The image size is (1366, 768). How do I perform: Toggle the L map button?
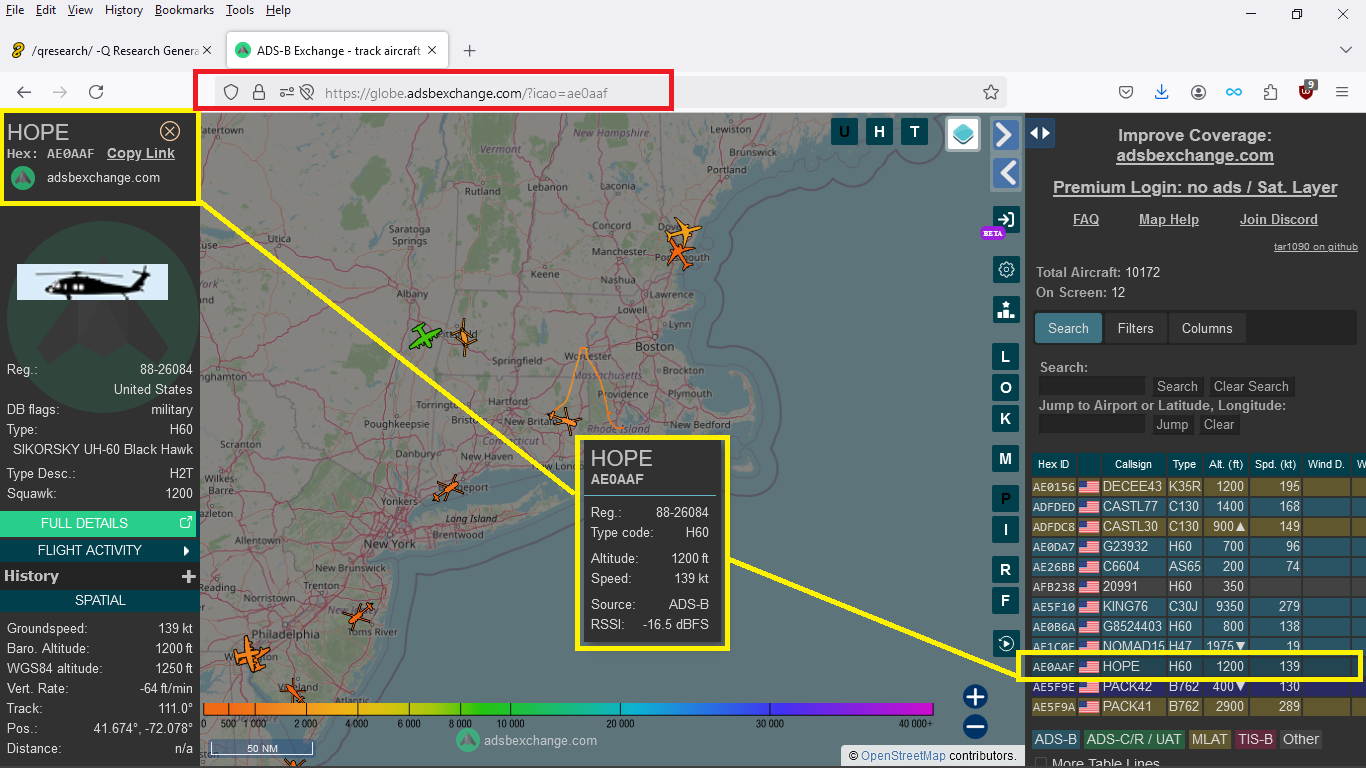(1006, 357)
